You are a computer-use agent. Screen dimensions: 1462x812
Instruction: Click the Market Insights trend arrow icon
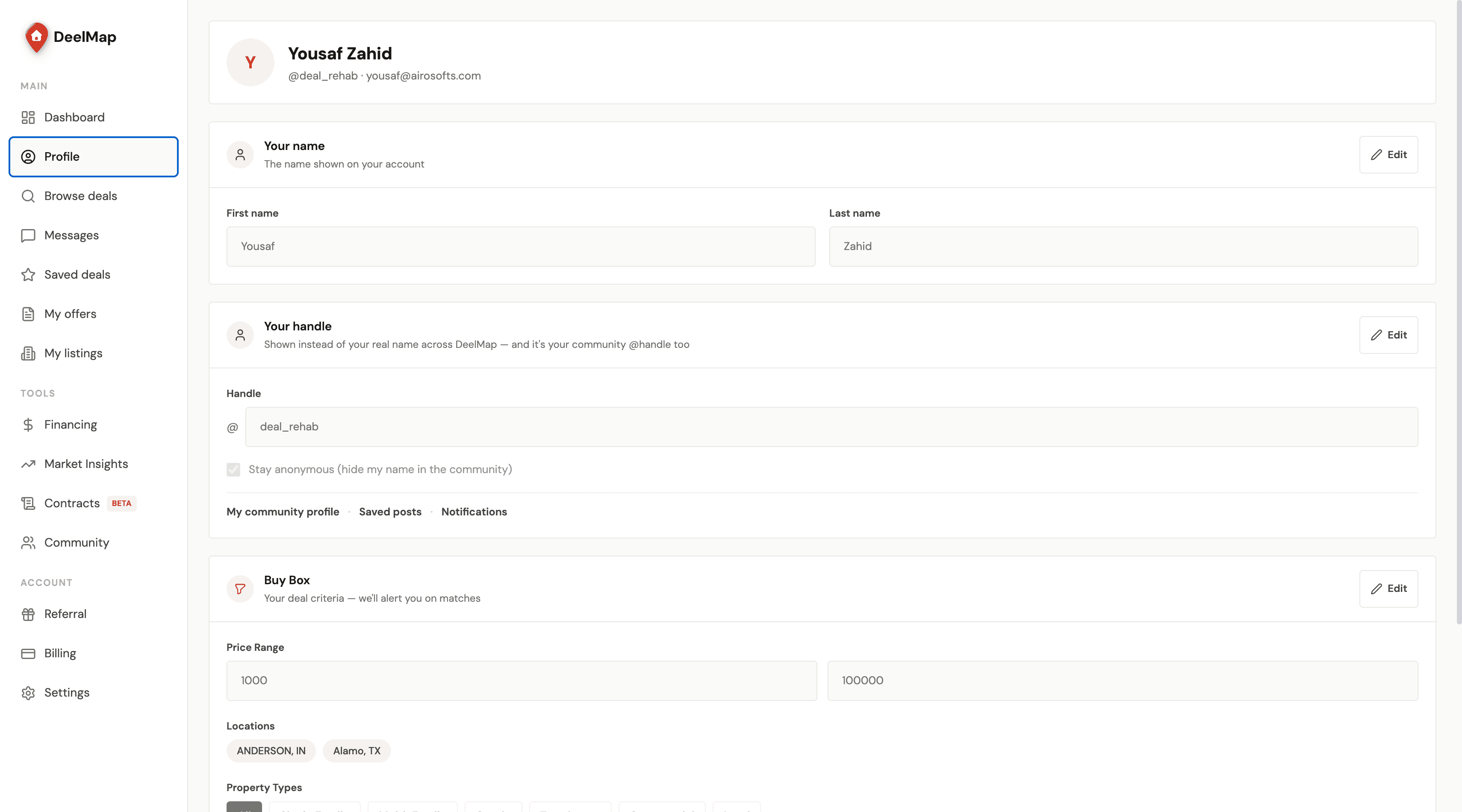coord(28,464)
